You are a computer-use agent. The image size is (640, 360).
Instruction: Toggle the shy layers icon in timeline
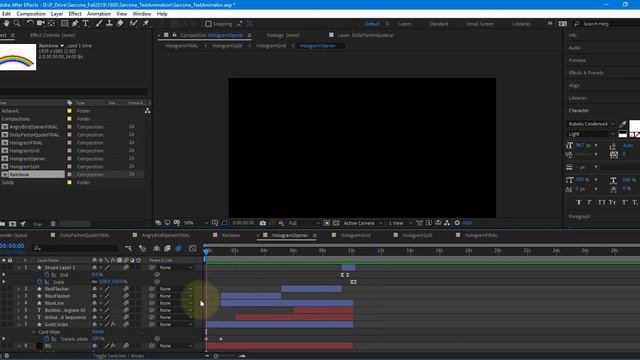[x=156, y=248]
